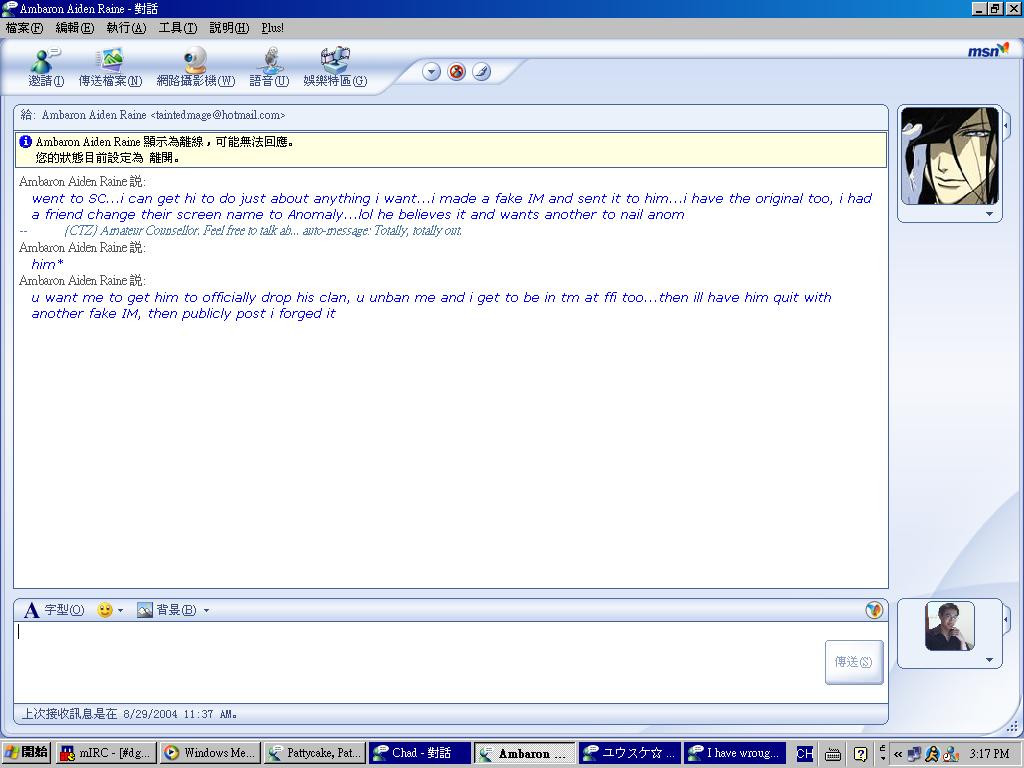This screenshot has width=1024, height=768.
Task: Open the round dropdown arrow toolbar button
Action: tap(431, 72)
